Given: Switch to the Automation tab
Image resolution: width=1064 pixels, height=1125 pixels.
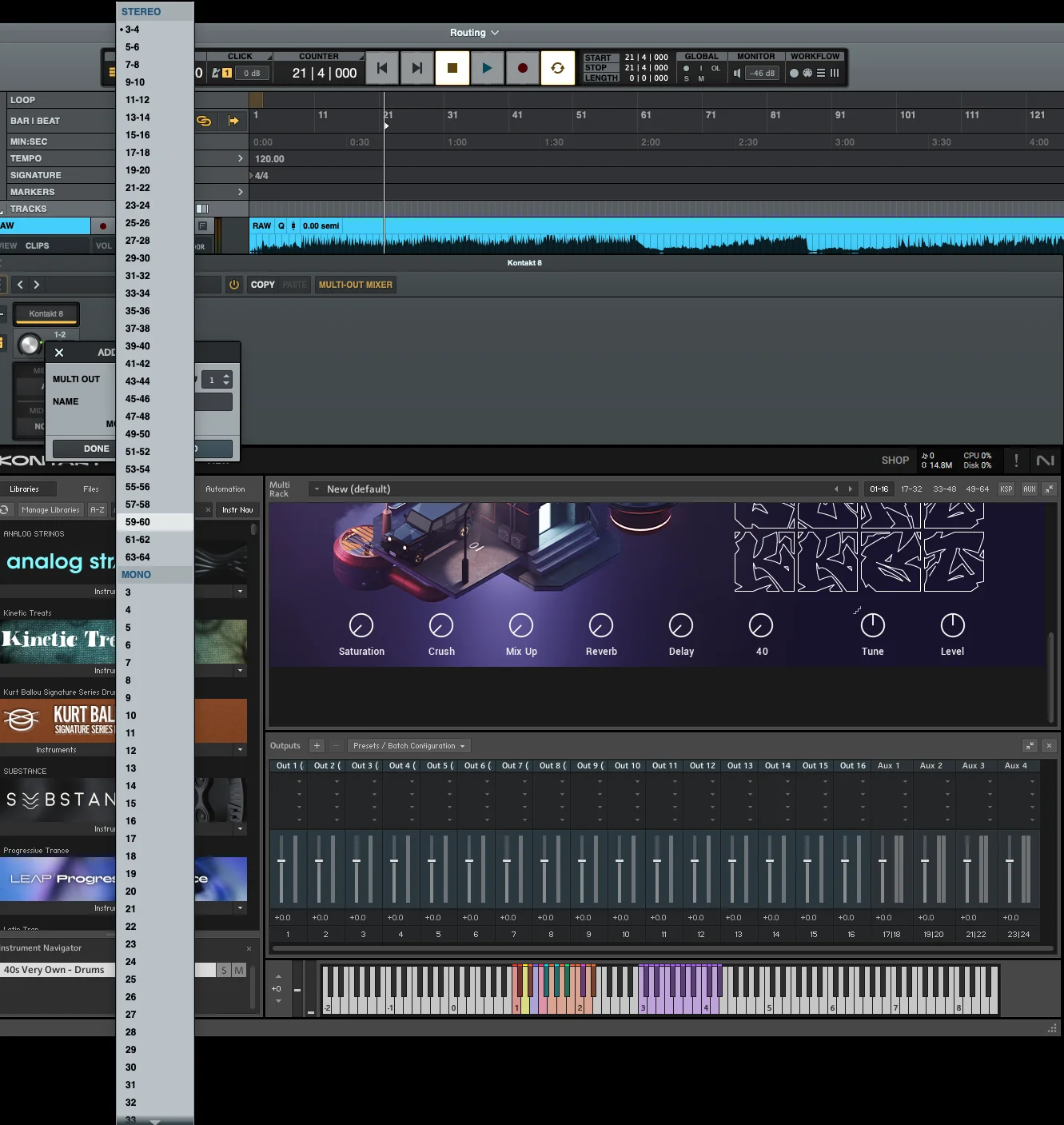Looking at the screenshot, I should [225, 489].
